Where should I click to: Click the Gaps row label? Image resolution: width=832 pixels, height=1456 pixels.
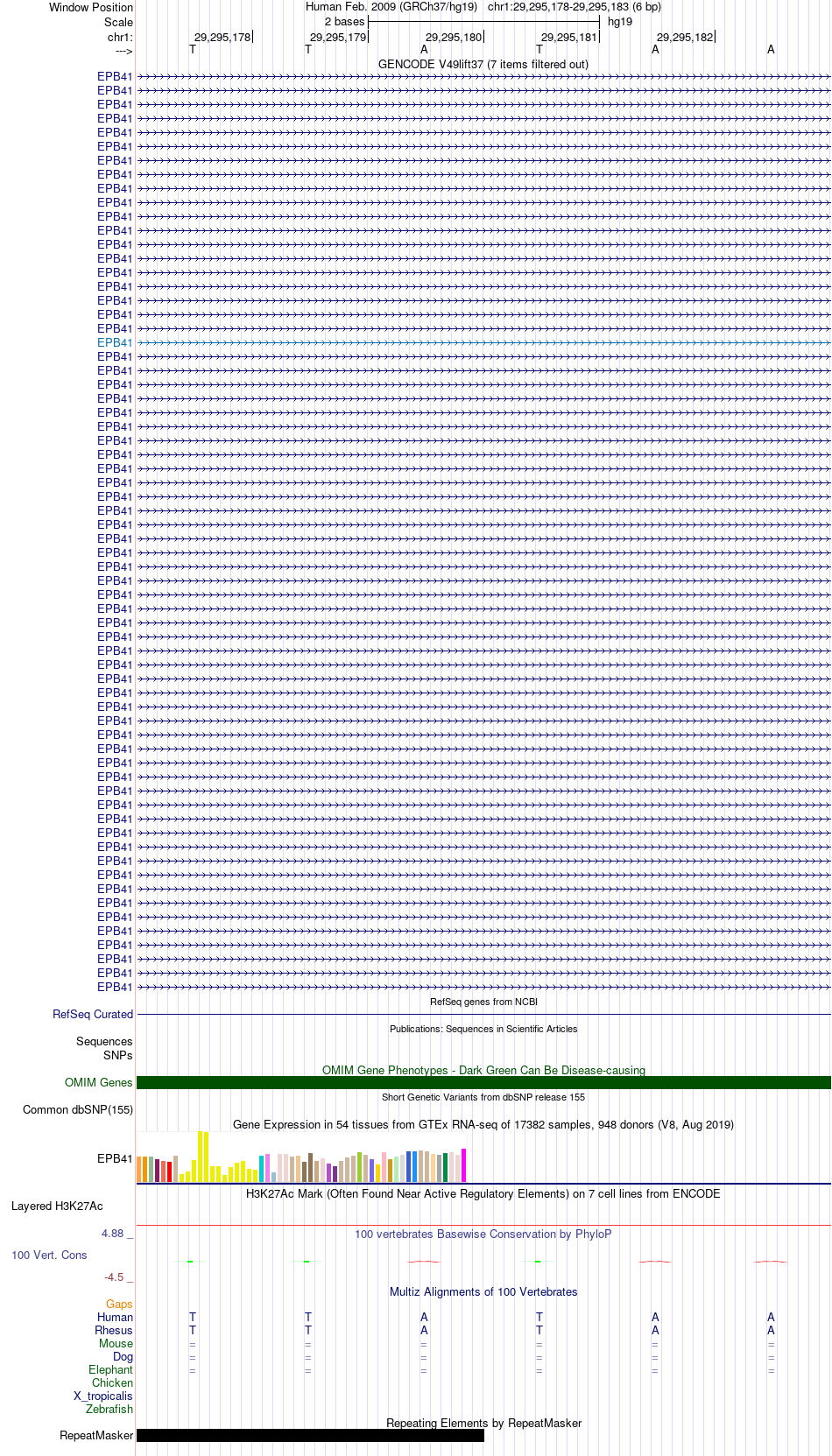[x=119, y=1305]
